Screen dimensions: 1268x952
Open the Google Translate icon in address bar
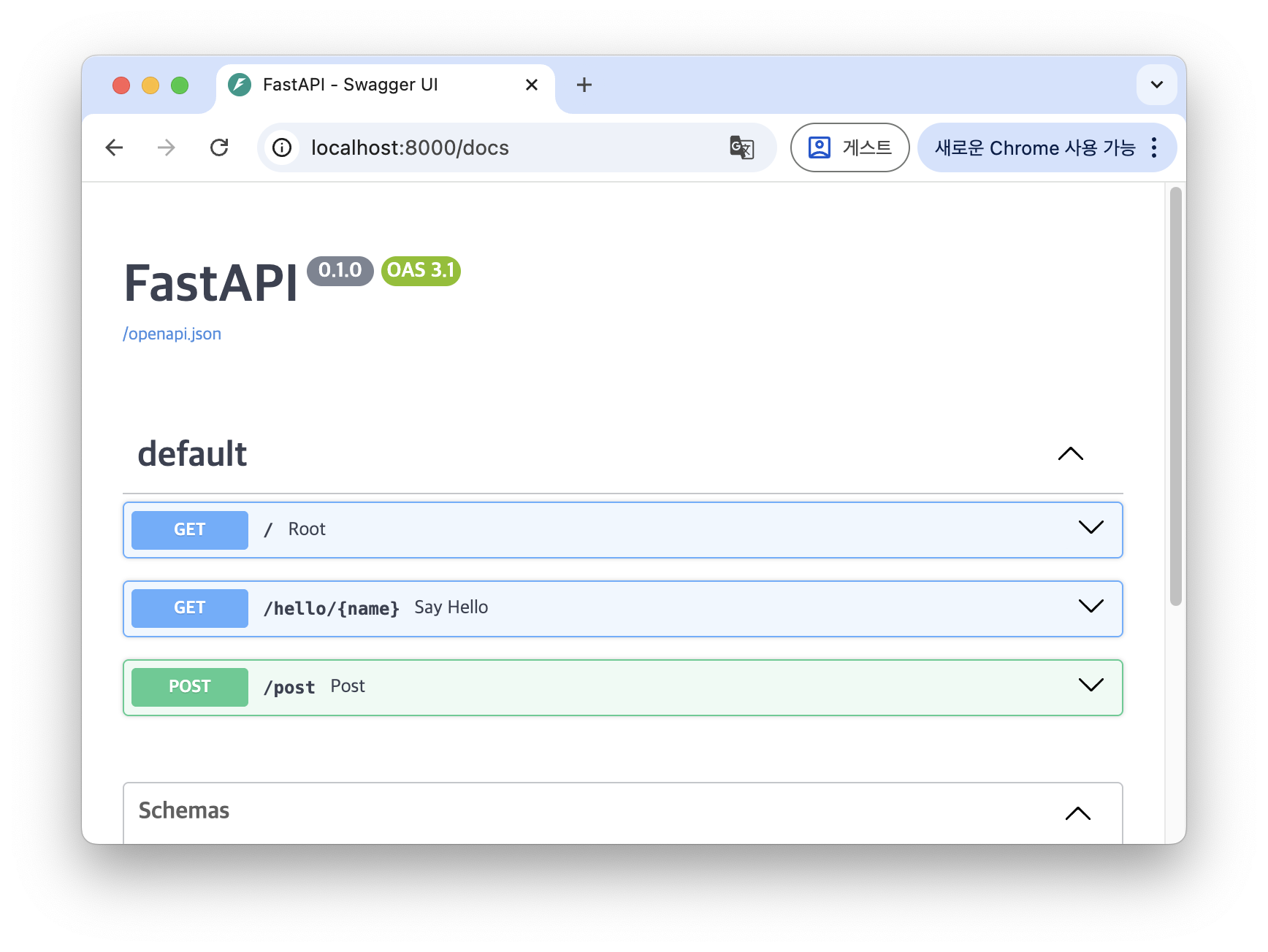pos(742,147)
